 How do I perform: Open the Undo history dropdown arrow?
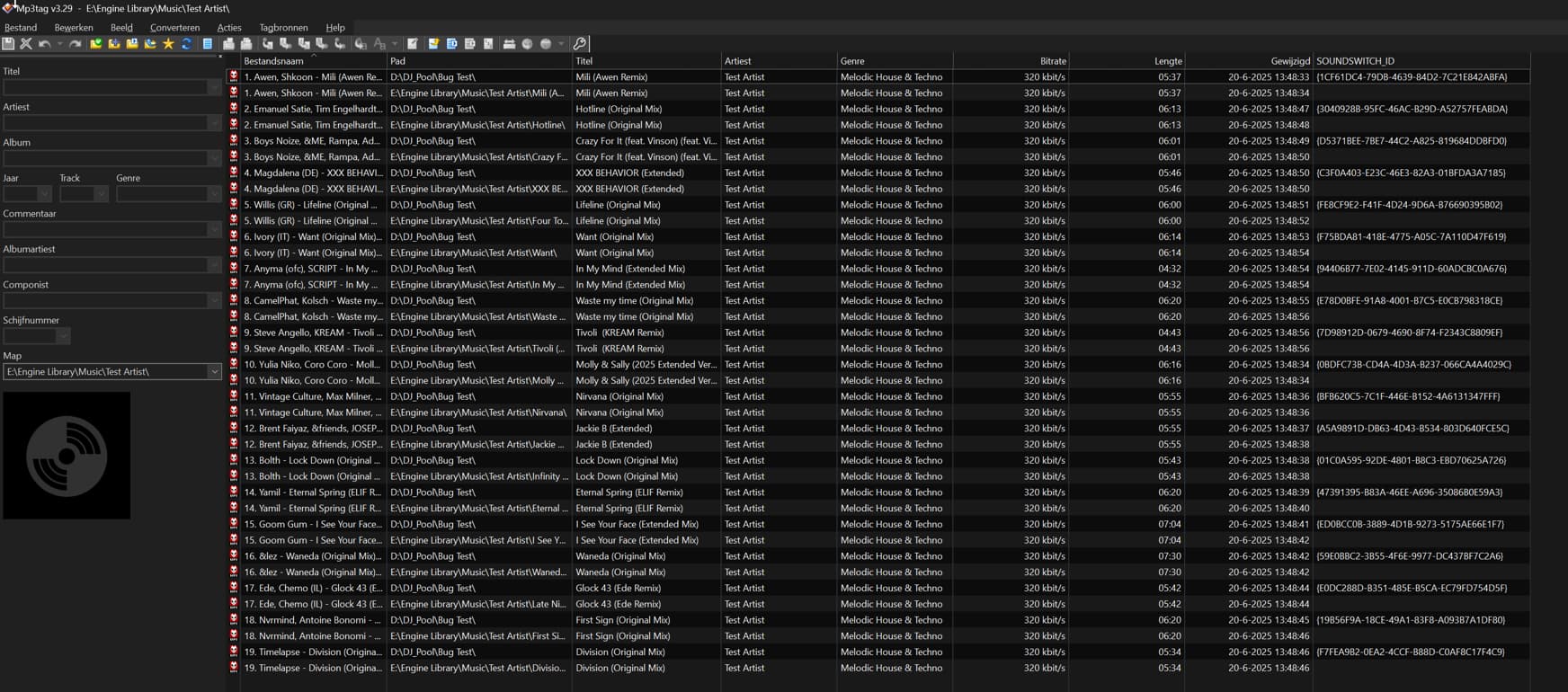(59, 43)
